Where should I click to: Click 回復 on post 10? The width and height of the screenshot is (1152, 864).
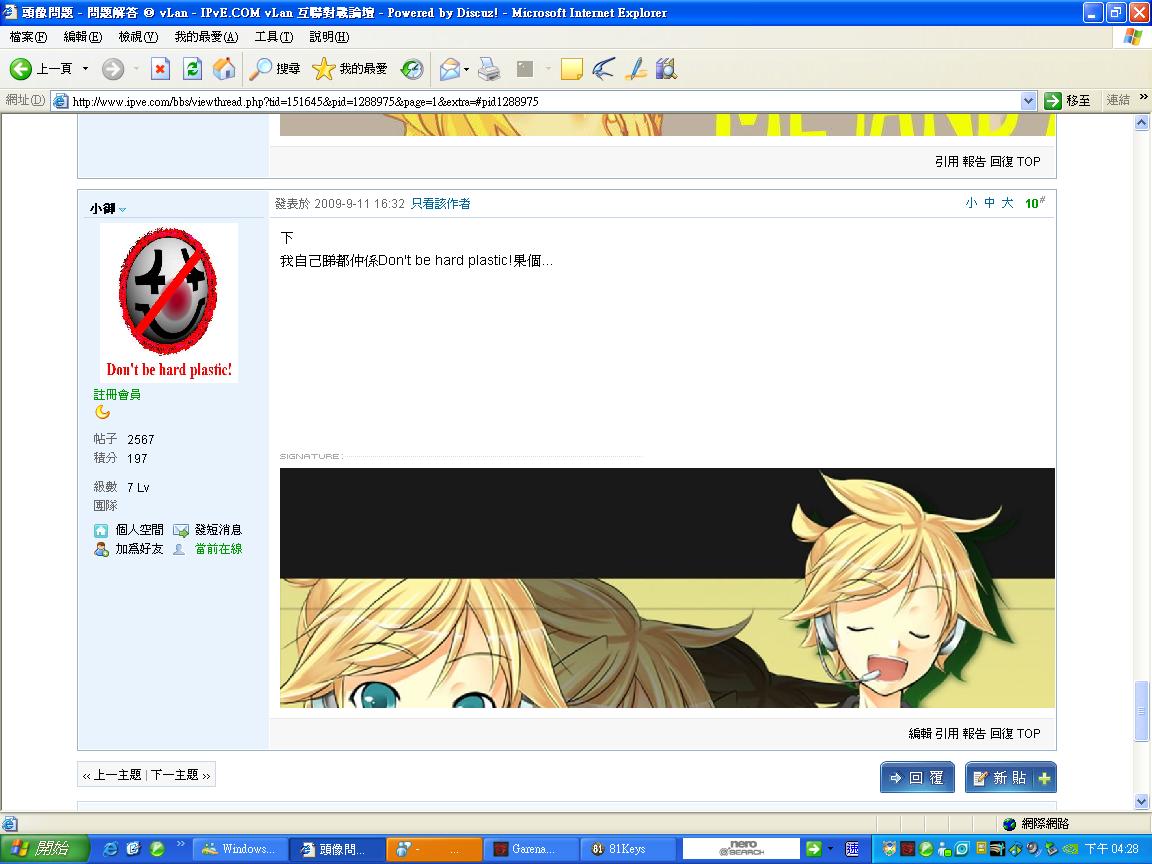[1001, 733]
